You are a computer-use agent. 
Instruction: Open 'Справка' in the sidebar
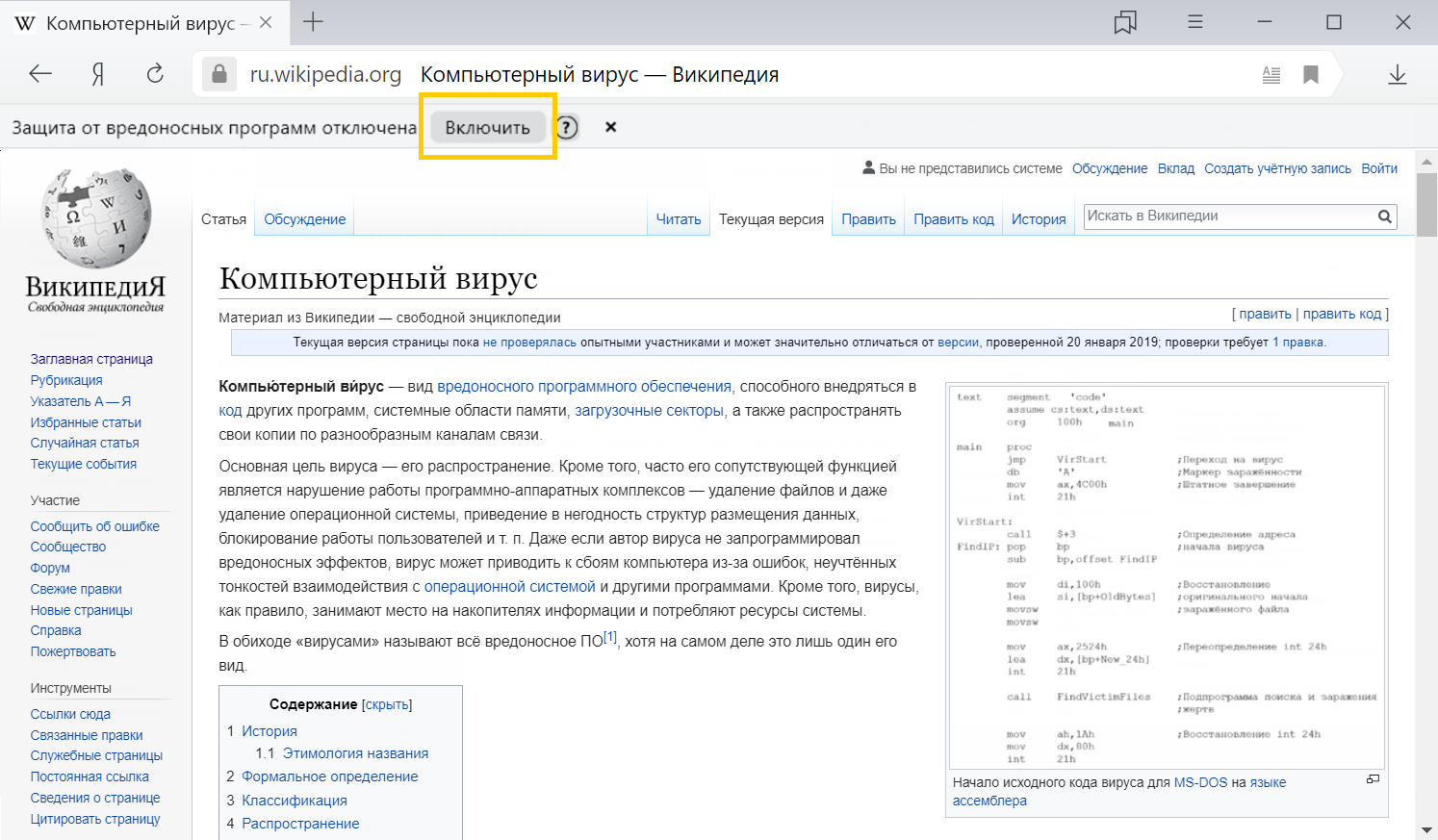(56, 630)
